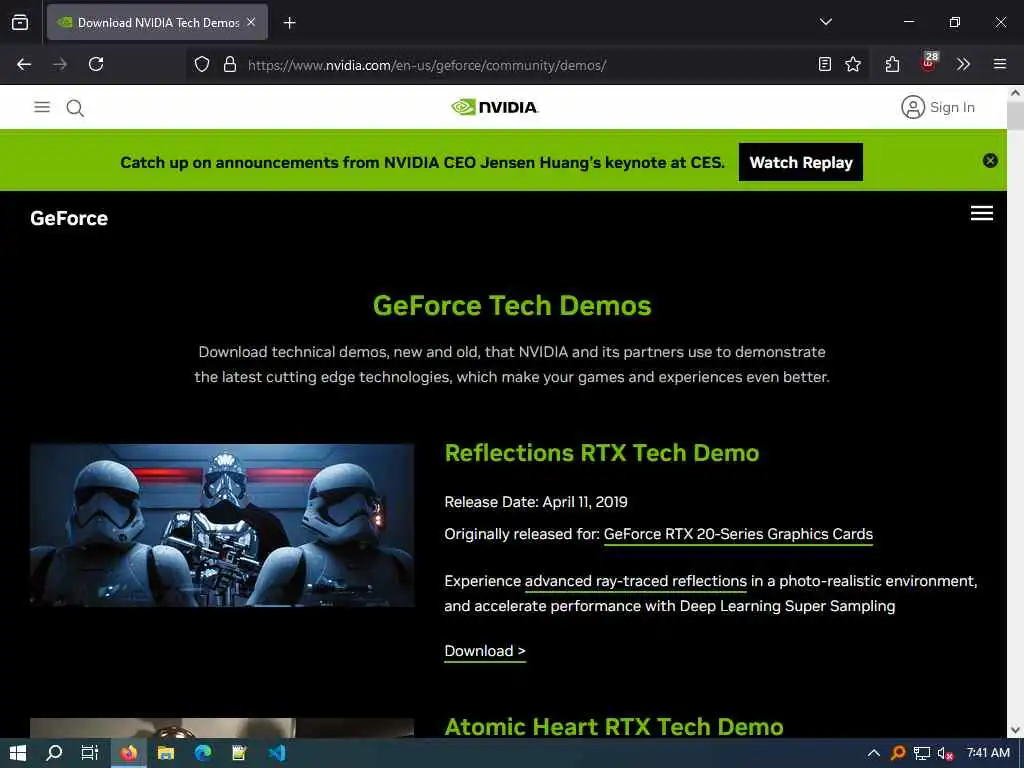Image resolution: width=1024 pixels, height=768 pixels.
Task: Sign In to NVIDIA account
Action: (938, 107)
